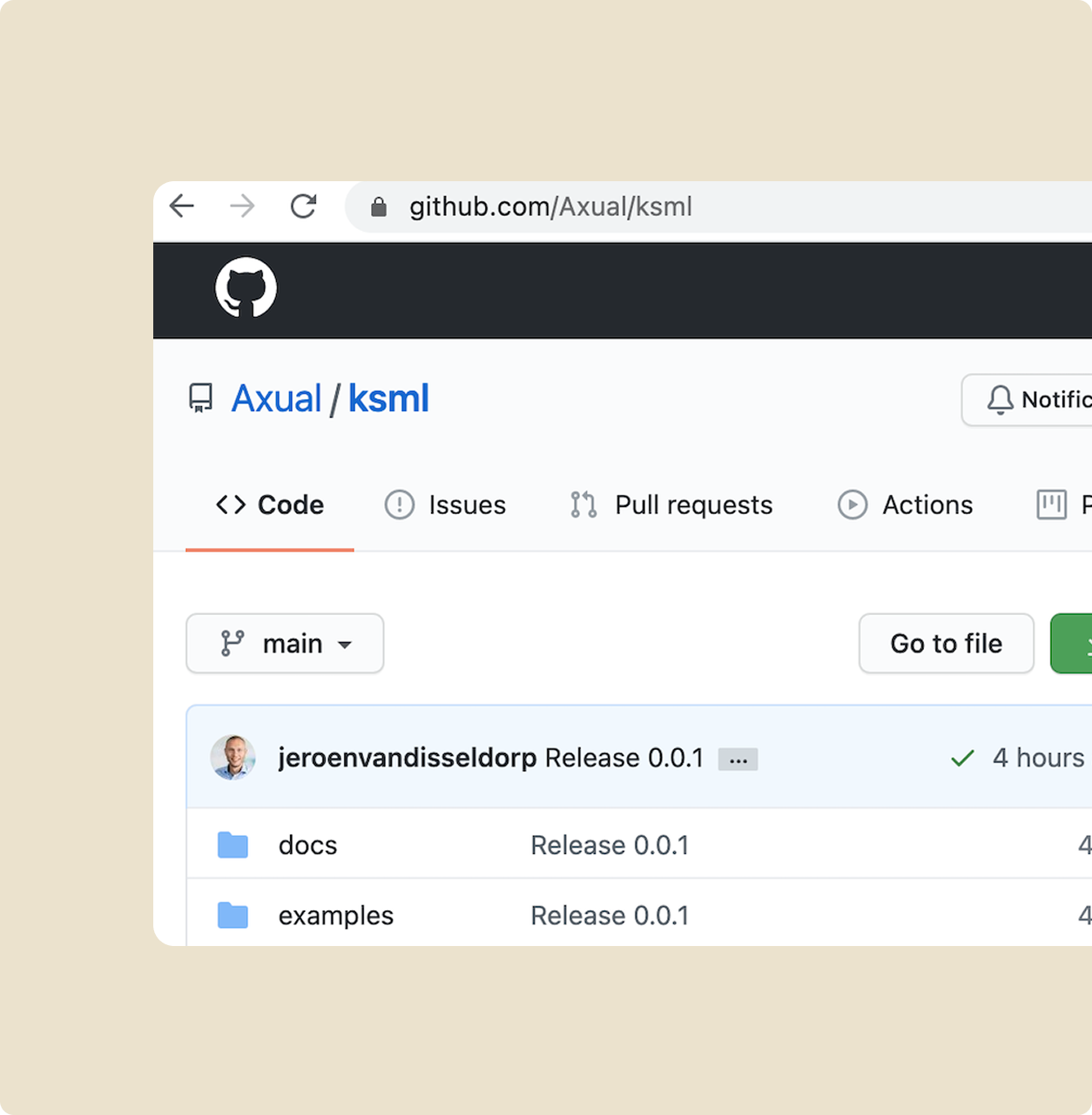Reload the page with refresh icon
This screenshot has width=1092, height=1115.
[x=303, y=206]
